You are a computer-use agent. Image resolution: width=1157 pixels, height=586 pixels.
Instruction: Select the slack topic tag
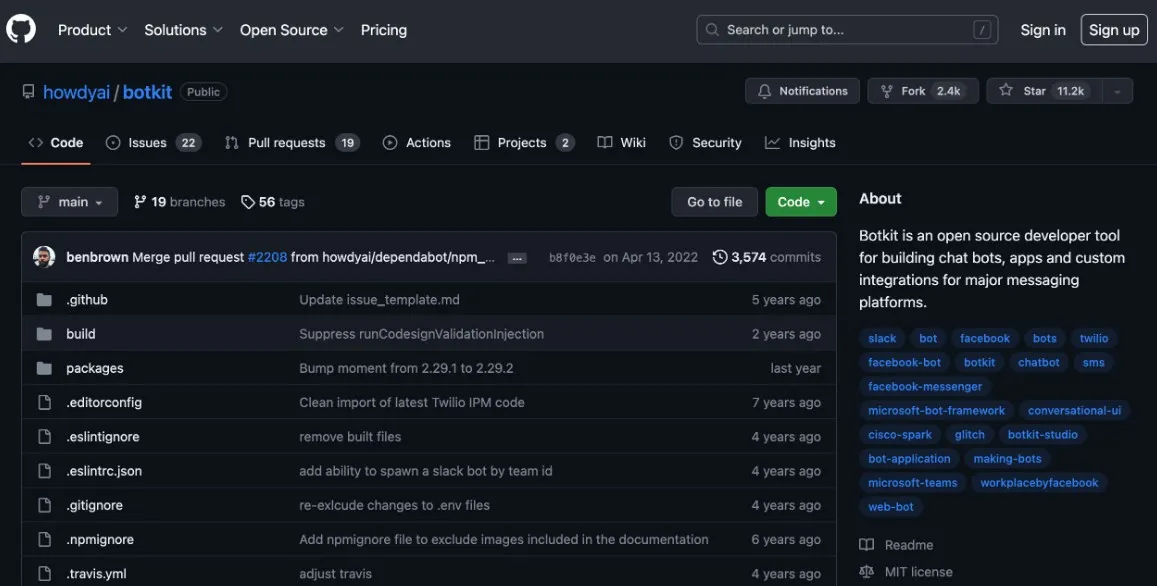(882, 339)
